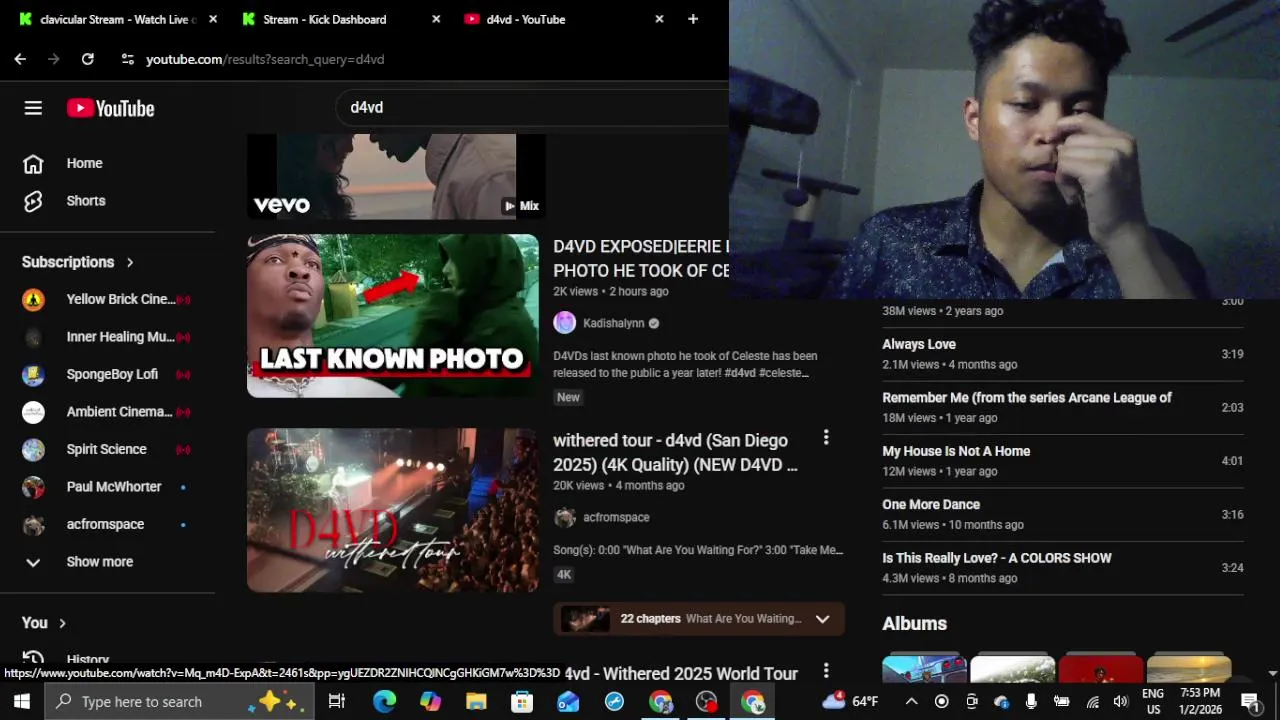Open Microsoft Store from taskbar
This screenshot has height=720, width=1280.
522,702
